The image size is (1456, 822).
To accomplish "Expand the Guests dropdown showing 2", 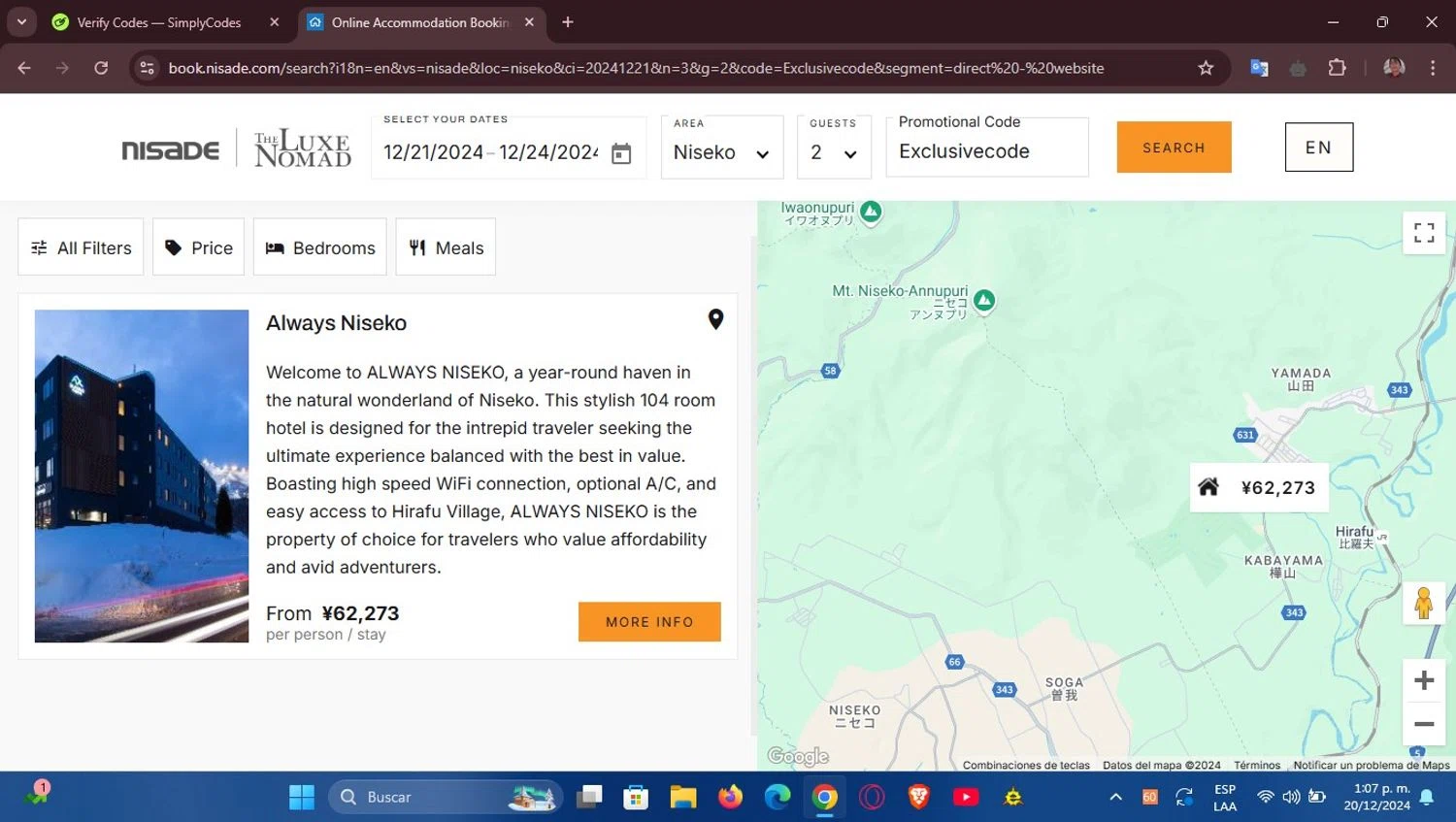I will point(834,148).
